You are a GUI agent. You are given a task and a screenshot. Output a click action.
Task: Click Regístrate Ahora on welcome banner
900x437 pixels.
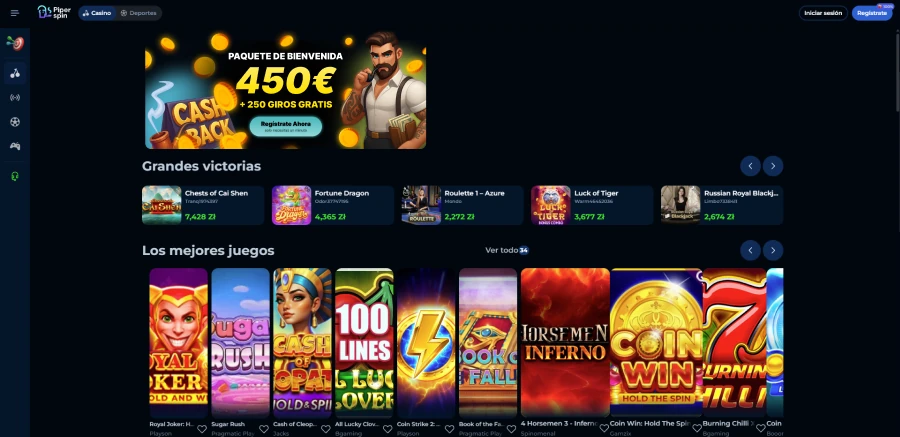click(285, 126)
